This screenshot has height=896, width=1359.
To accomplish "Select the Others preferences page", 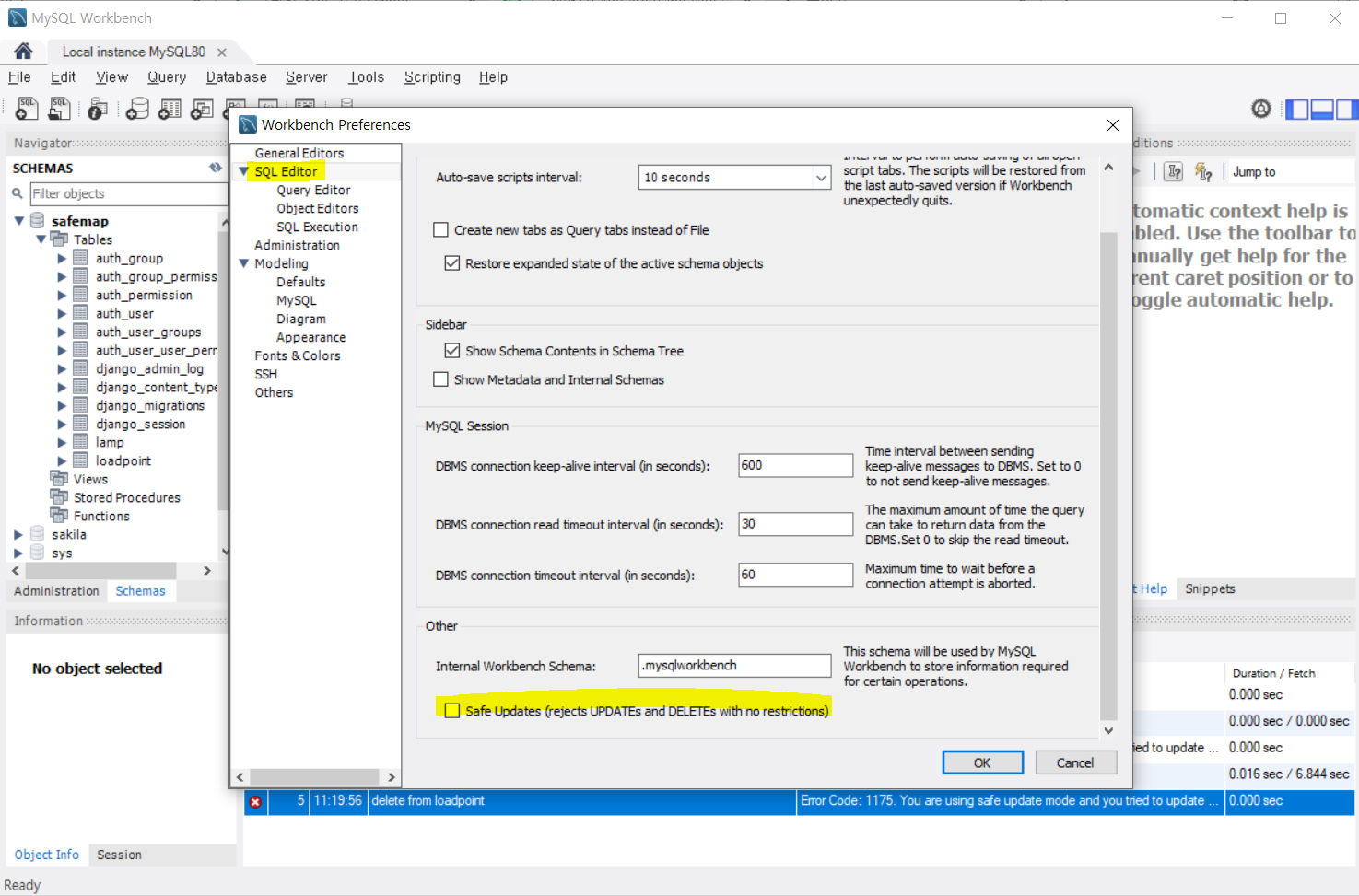I will (x=274, y=392).
